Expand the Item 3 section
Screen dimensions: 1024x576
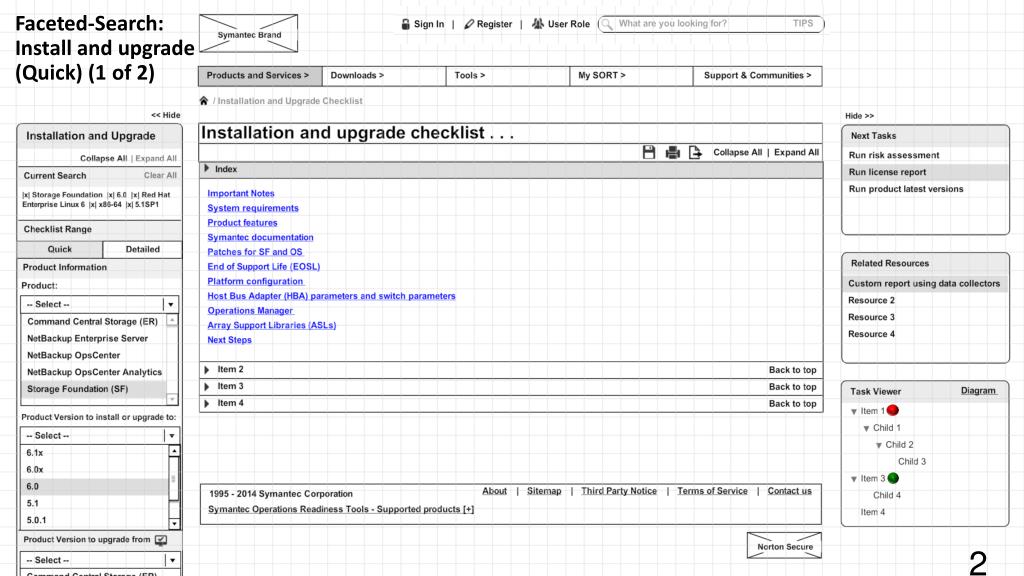[207, 387]
